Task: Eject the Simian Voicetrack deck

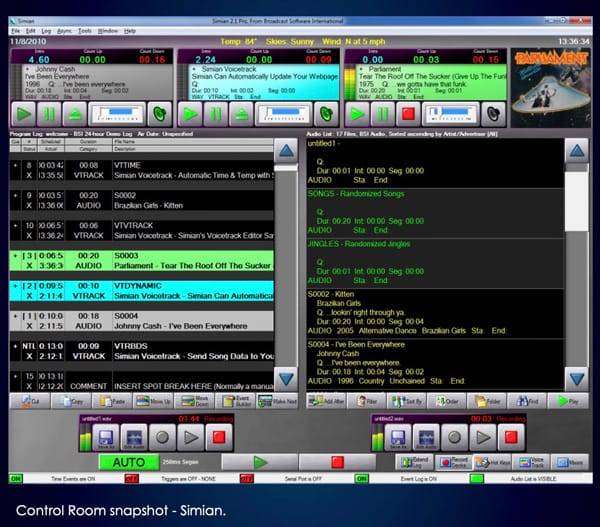Action: [241, 114]
